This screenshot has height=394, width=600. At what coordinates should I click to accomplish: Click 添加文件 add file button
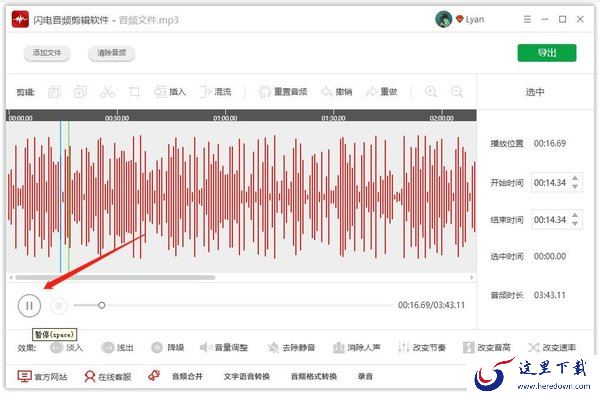47,53
